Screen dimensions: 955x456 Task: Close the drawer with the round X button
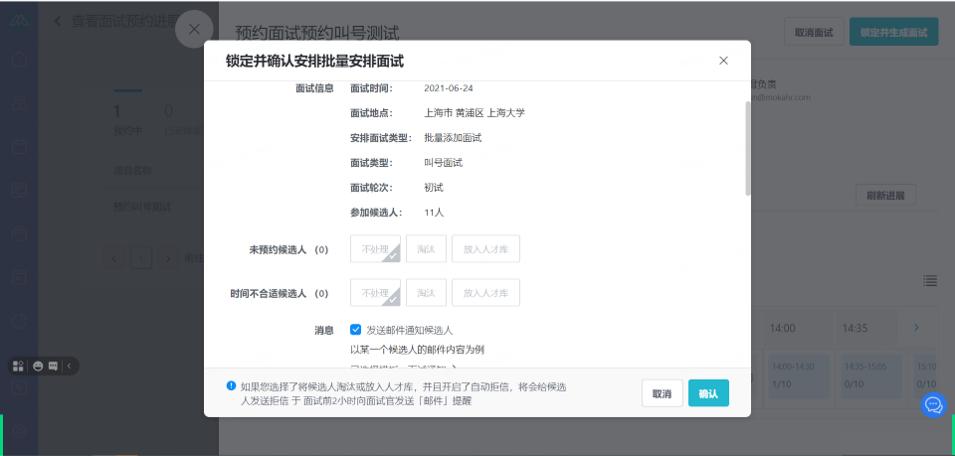click(194, 29)
